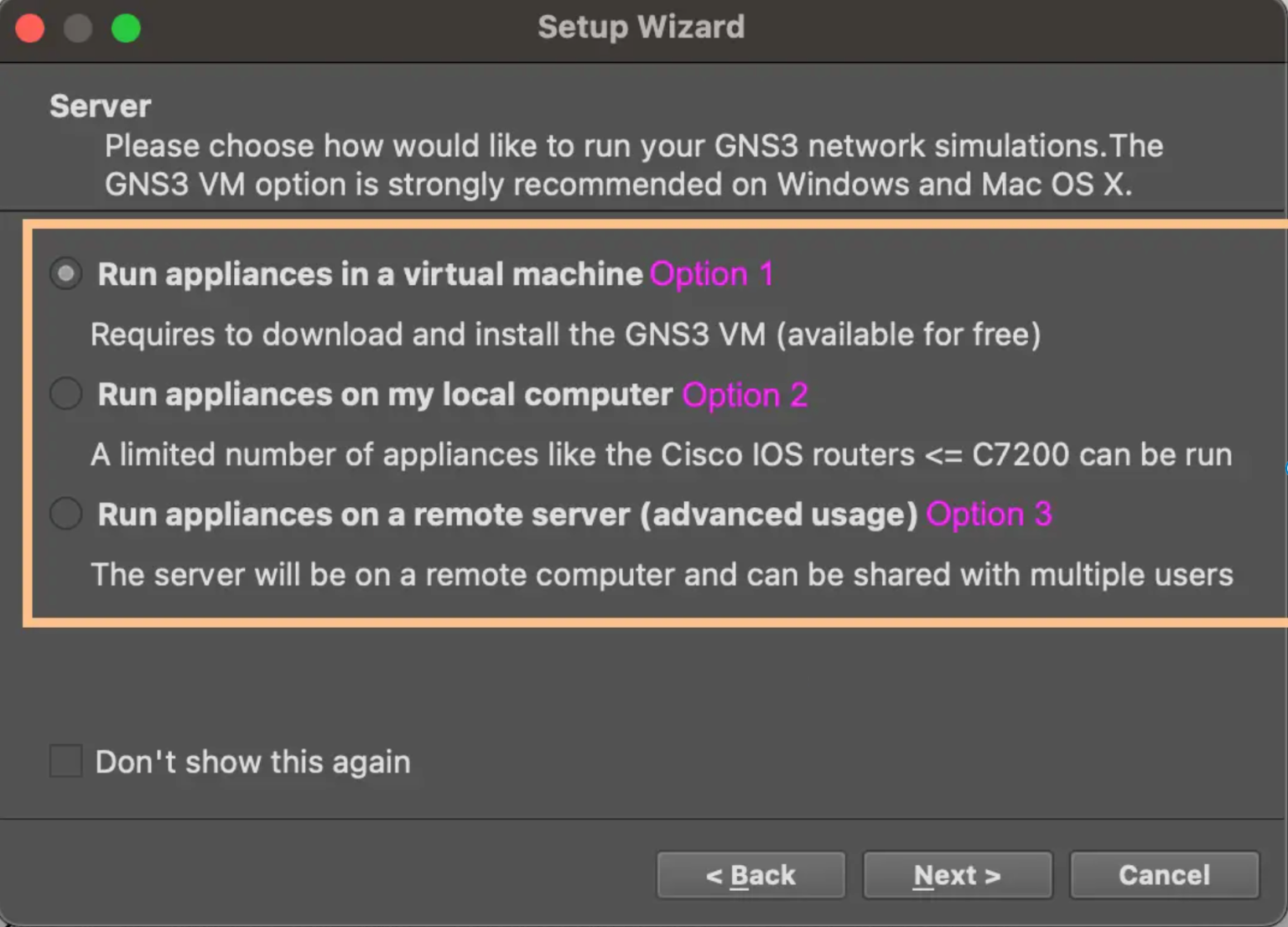Click the Next button
This screenshot has height=927, width=1288.
[957, 874]
